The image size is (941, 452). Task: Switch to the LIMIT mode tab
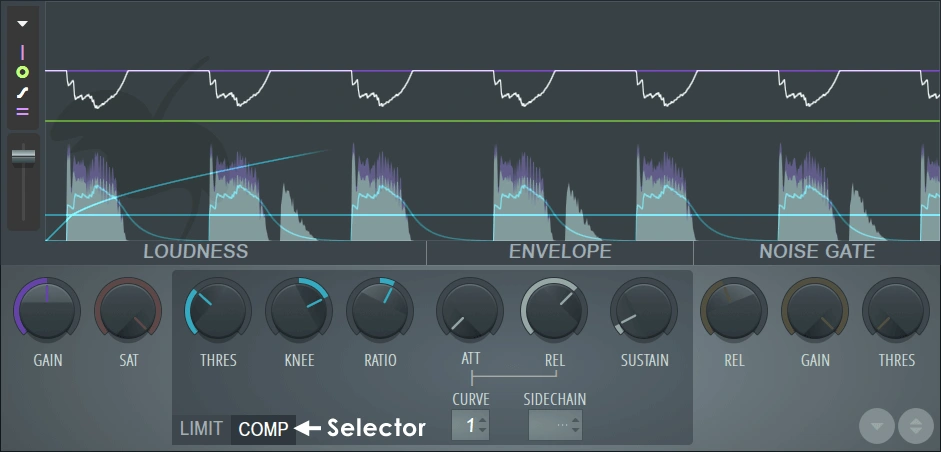click(202, 429)
